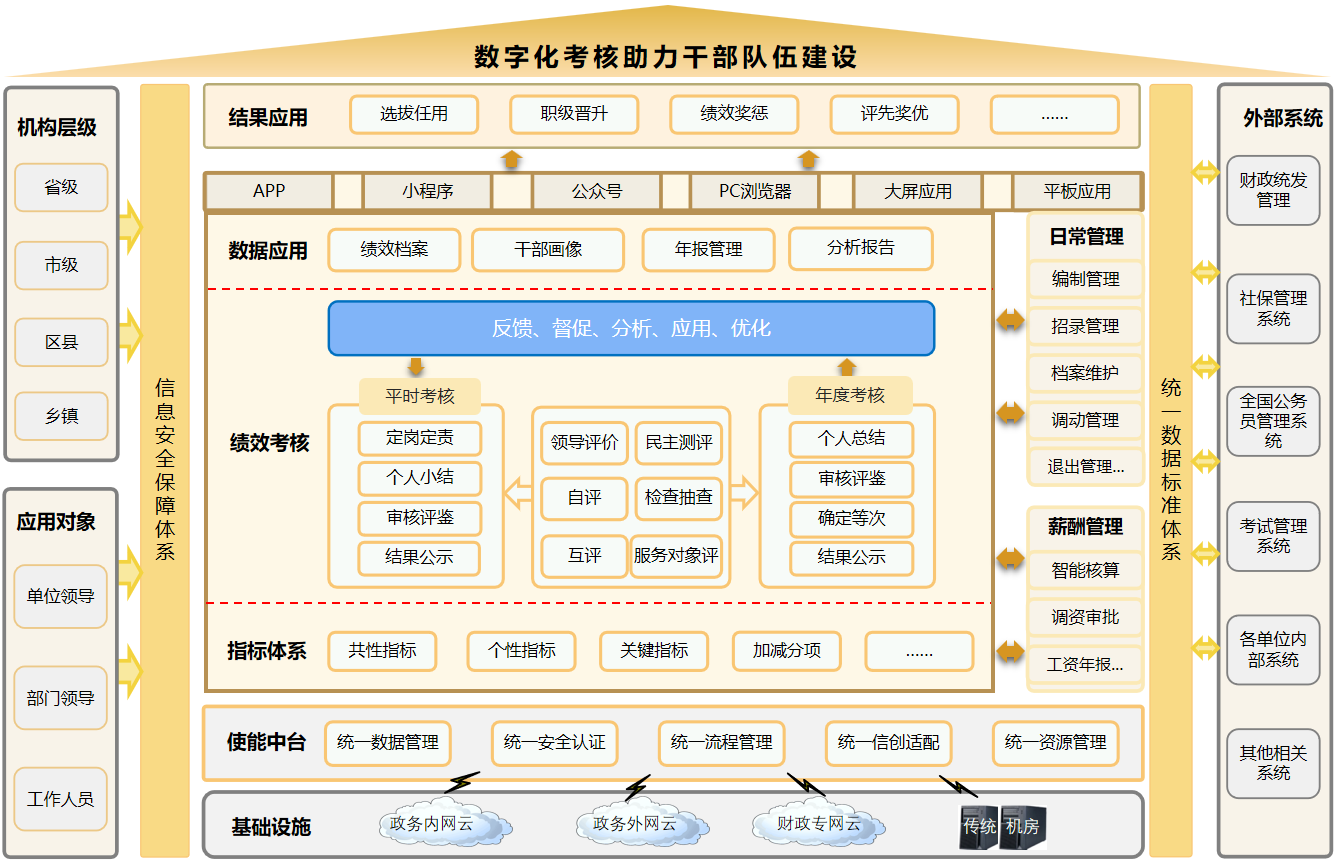The width and height of the screenshot is (1339, 865).
Task: Click the up arrow below 职级晋升
Action: [512, 159]
